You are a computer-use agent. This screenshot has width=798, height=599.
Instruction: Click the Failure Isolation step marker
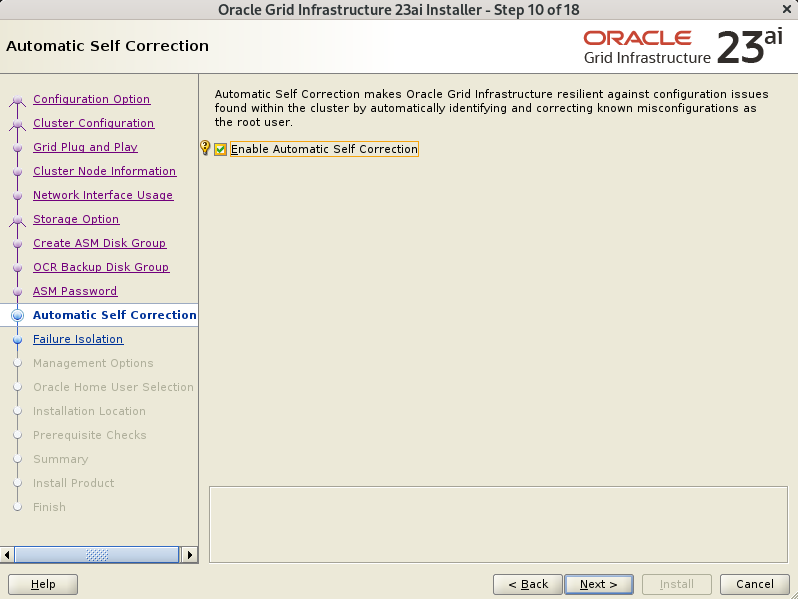click(x=17, y=339)
